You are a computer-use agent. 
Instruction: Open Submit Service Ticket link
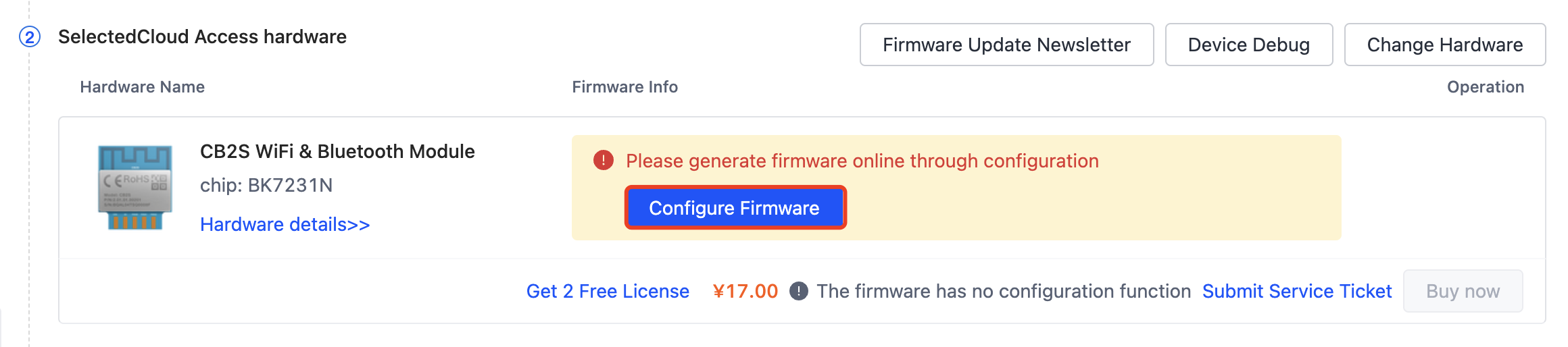pyautogui.click(x=1297, y=291)
